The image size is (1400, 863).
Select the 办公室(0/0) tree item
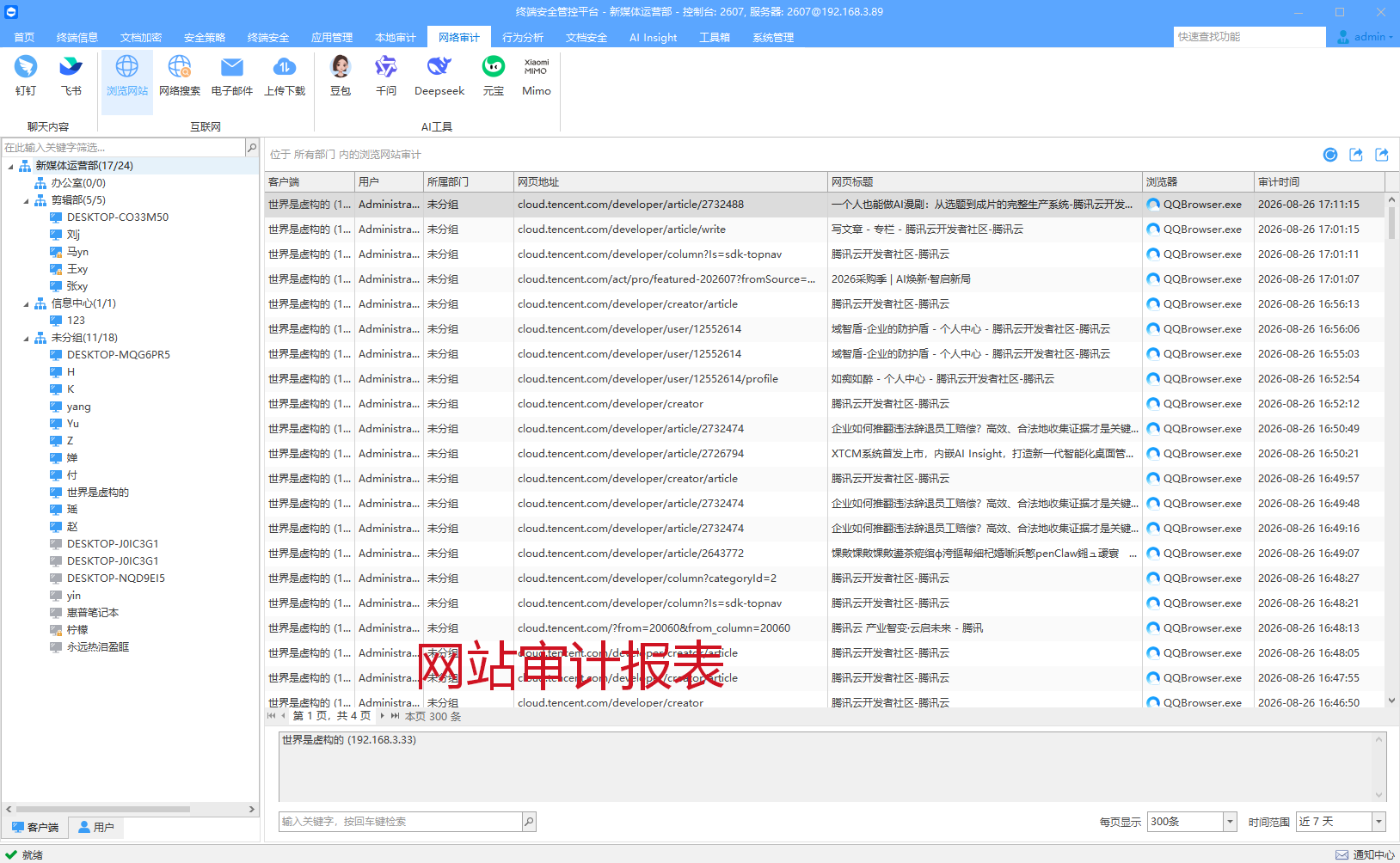(x=78, y=183)
